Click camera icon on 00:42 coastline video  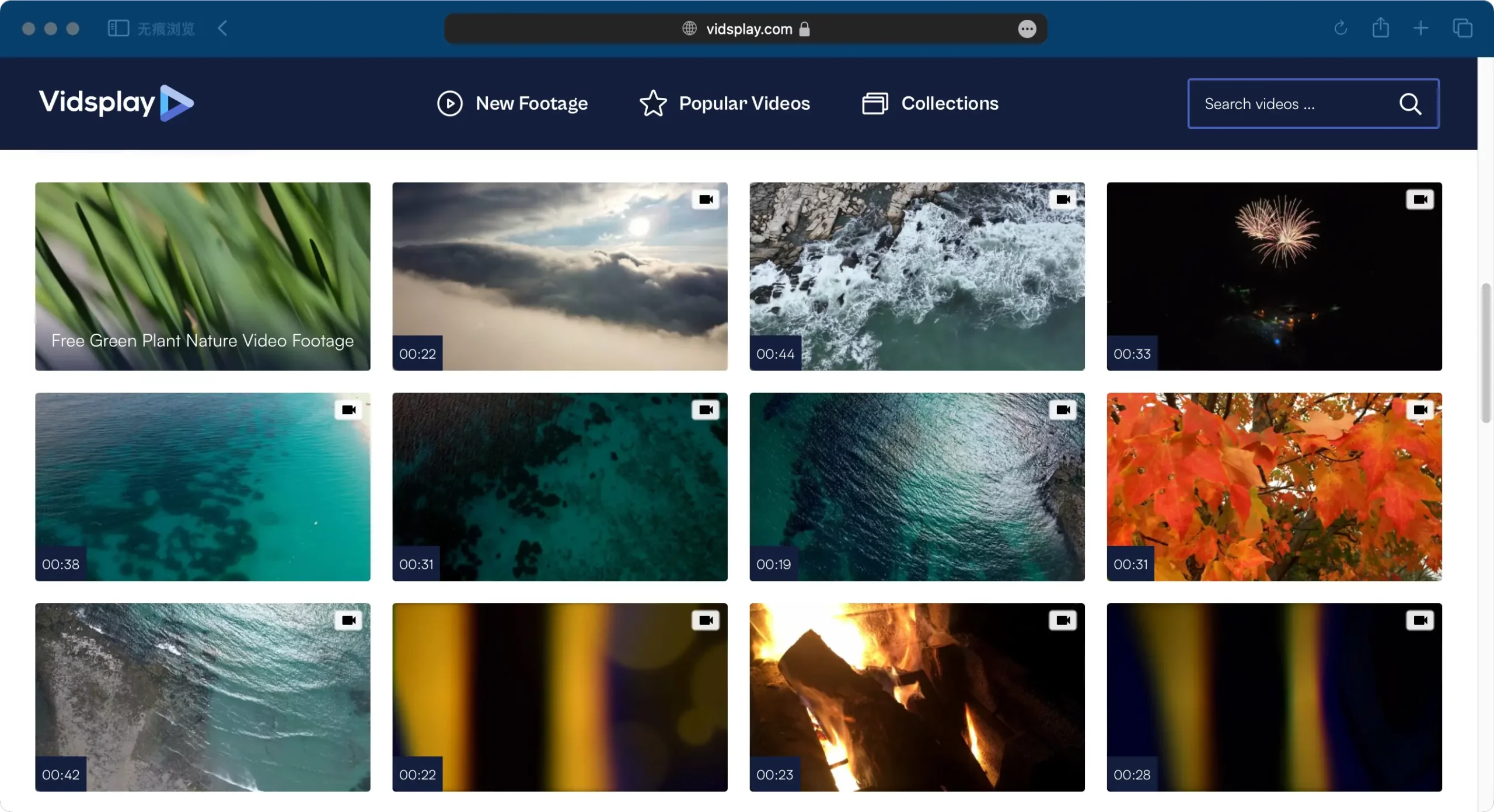348,620
